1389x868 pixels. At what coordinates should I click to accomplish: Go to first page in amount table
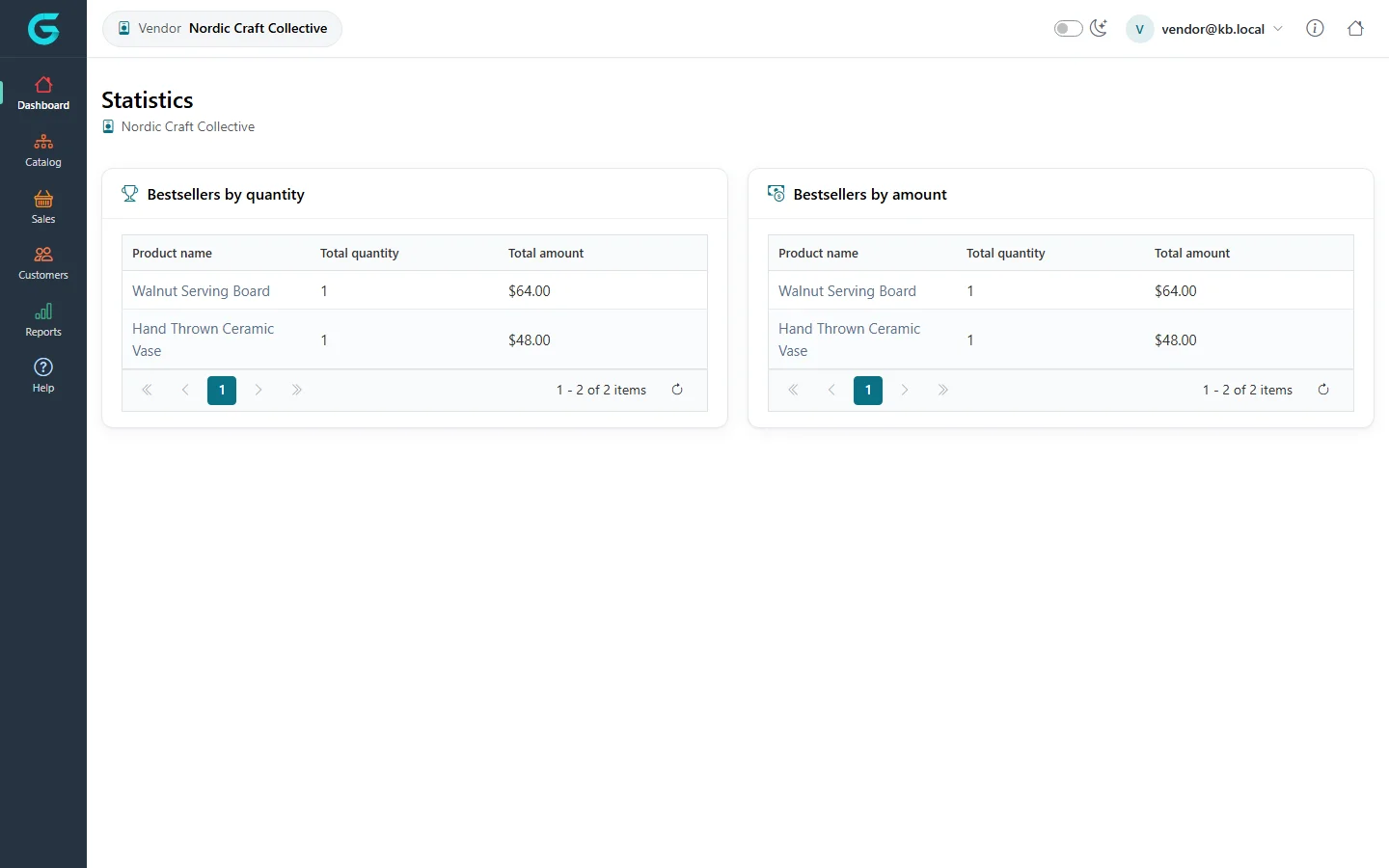[793, 390]
